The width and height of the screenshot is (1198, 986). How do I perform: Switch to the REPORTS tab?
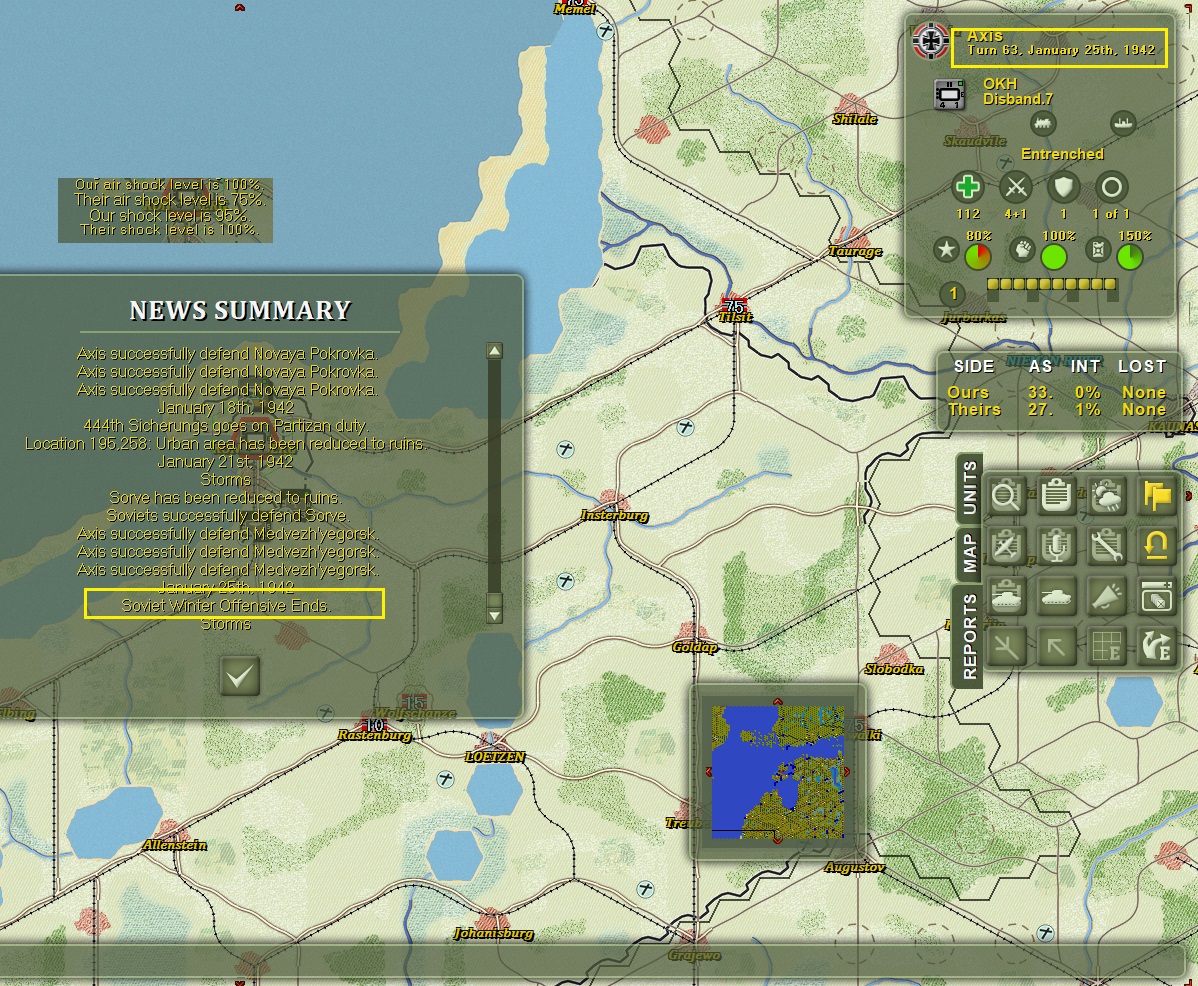[x=970, y=637]
